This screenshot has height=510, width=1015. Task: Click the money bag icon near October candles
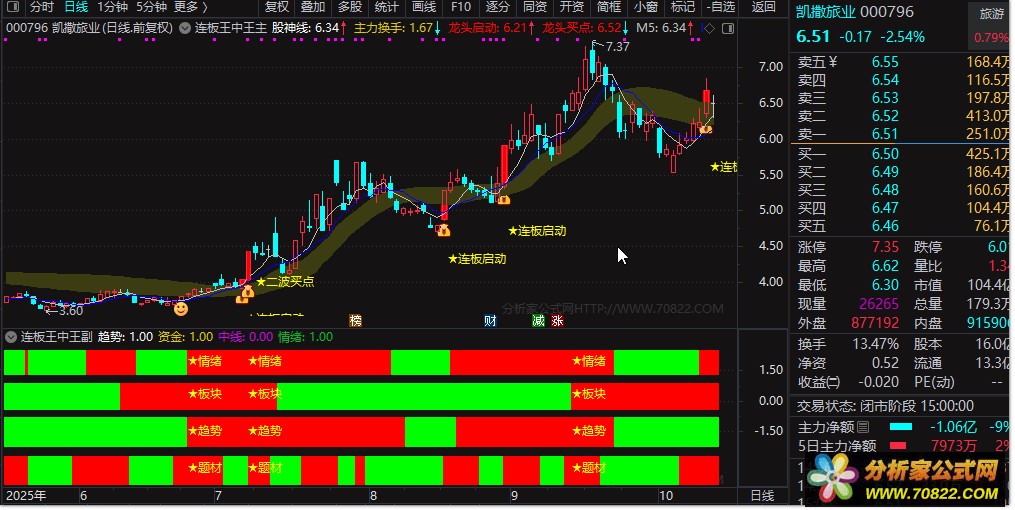tap(705, 129)
